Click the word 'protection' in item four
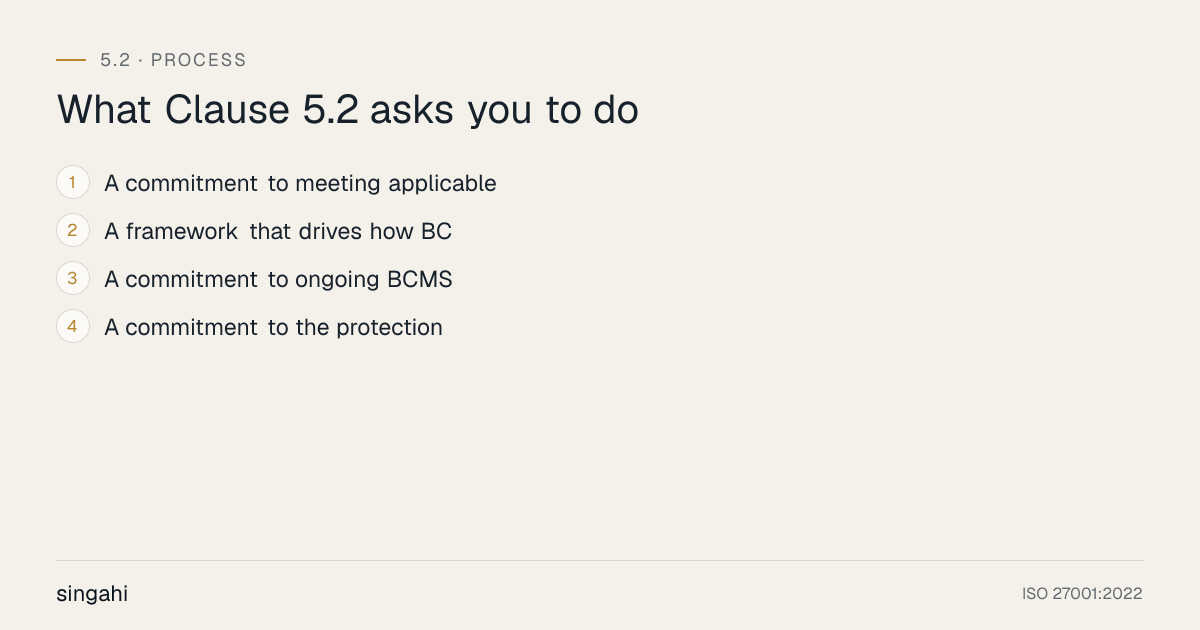 (x=389, y=328)
